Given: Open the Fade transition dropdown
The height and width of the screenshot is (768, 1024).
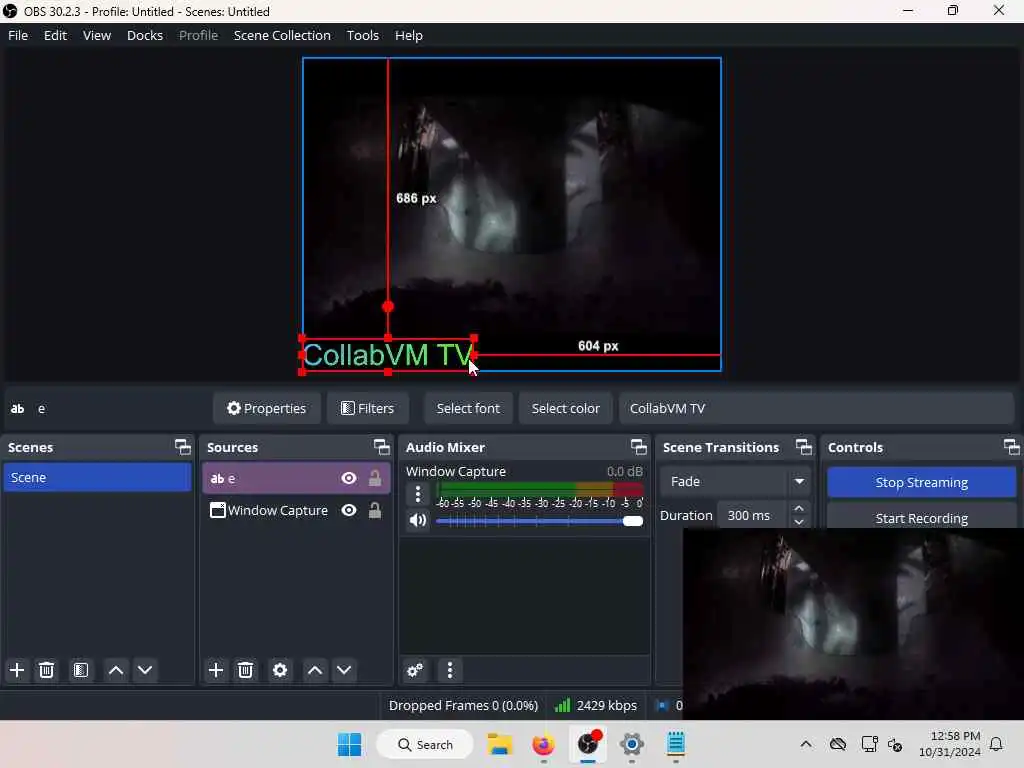Looking at the screenshot, I should coord(735,482).
